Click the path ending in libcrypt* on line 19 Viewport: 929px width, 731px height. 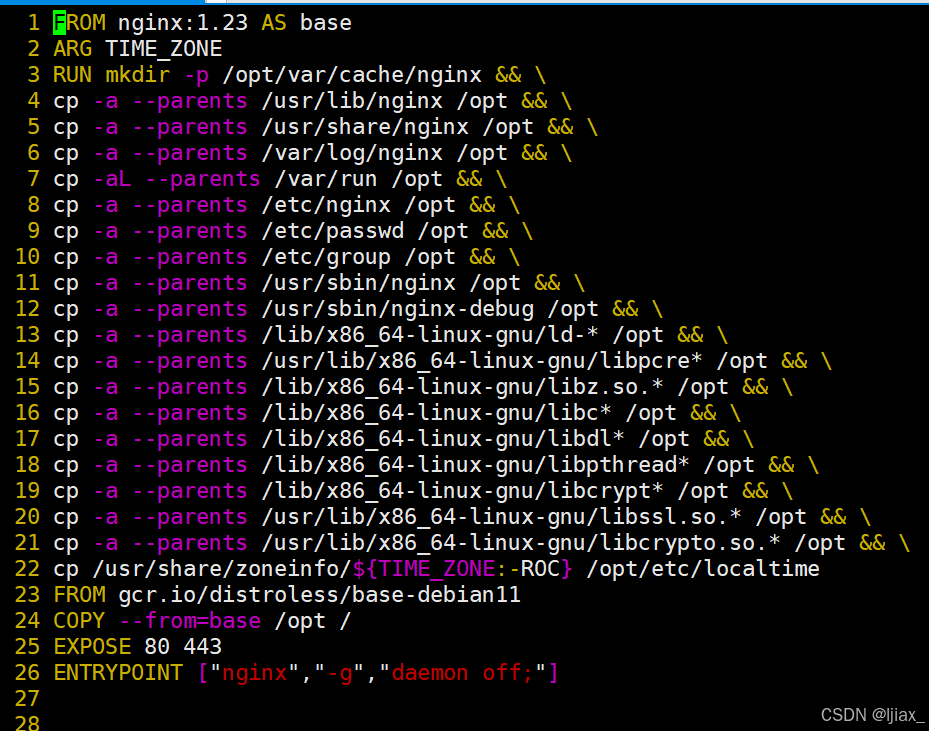pos(462,492)
